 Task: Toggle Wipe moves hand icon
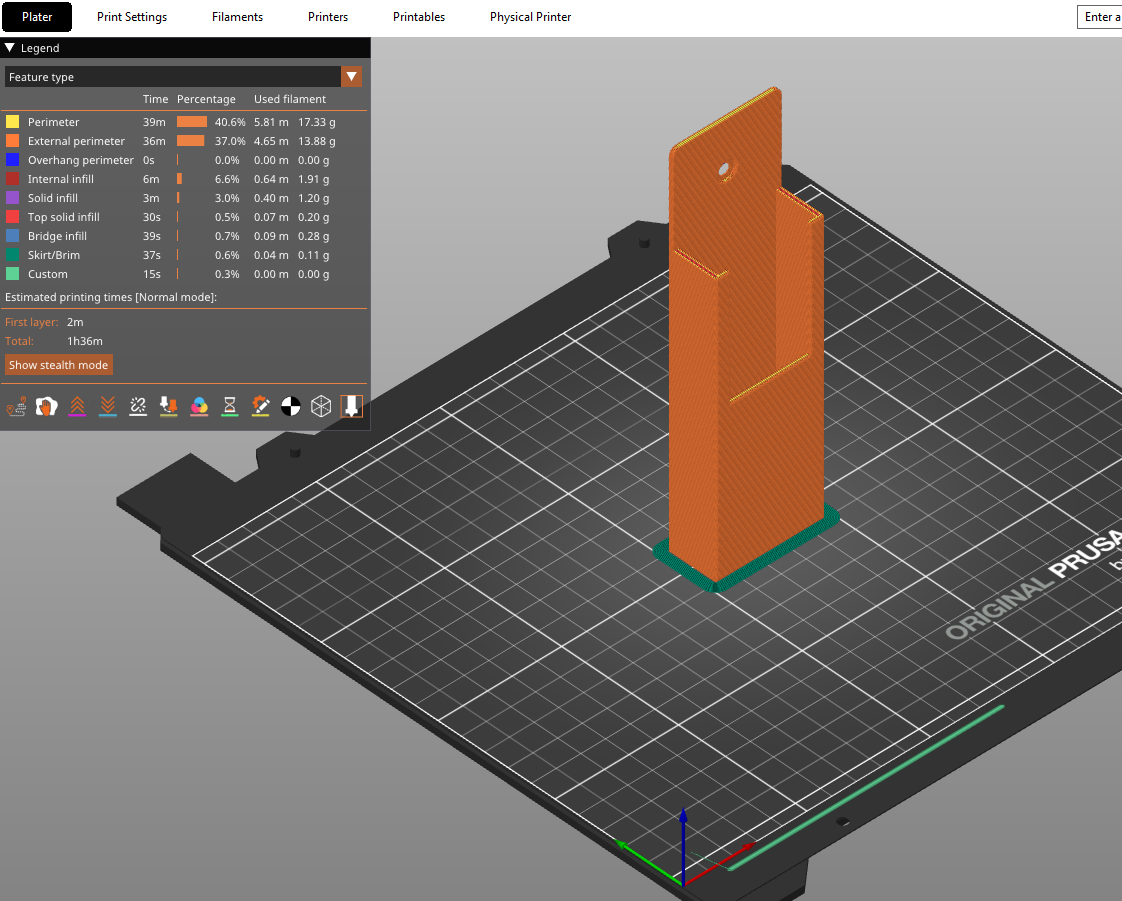coord(47,406)
